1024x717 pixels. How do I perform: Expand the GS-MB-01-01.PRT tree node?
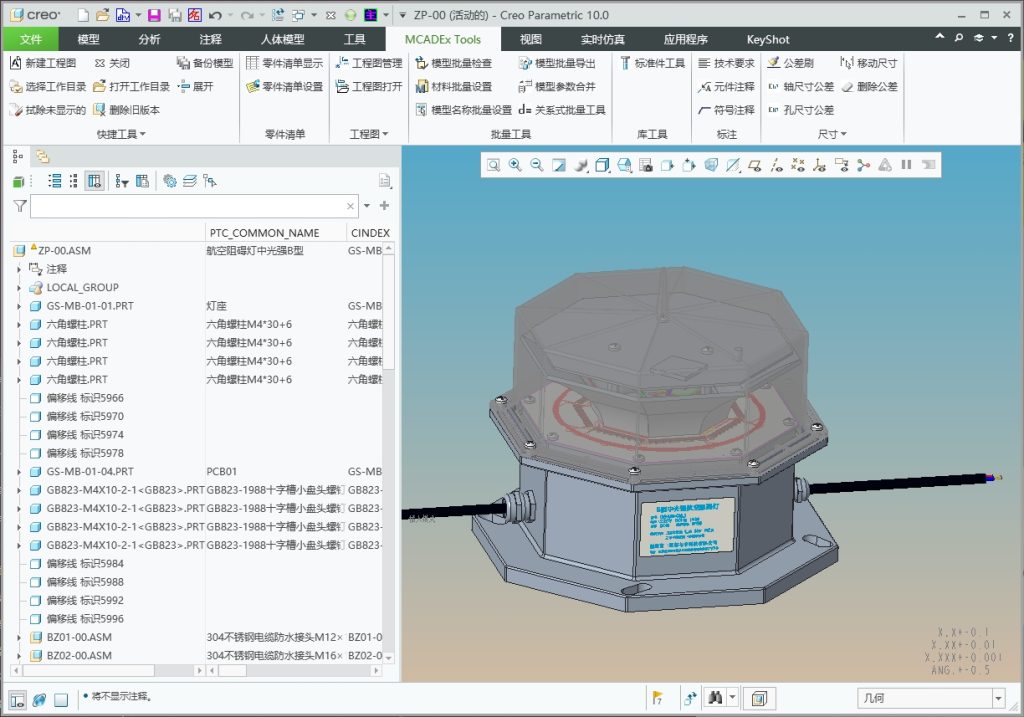(x=19, y=306)
